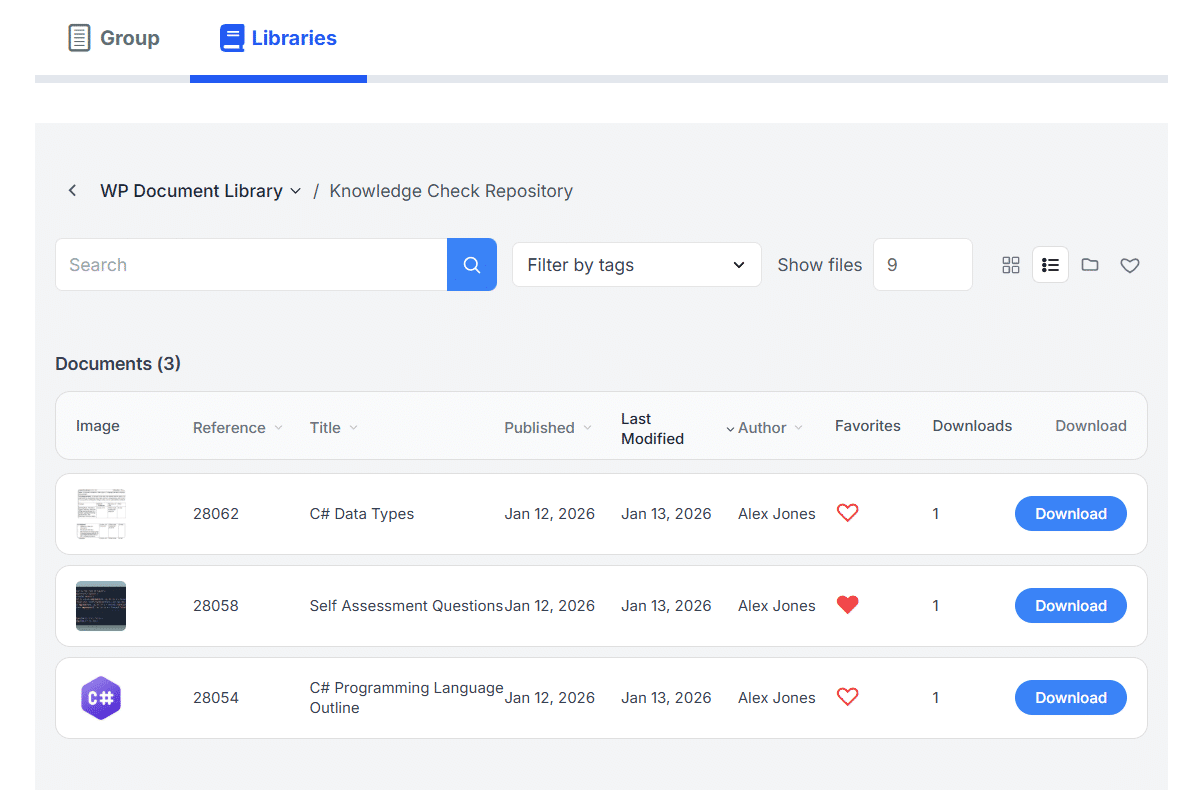The width and height of the screenshot is (1202, 790).
Task: Open C# Data Types thumbnail
Action: pyautogui.click(x=101, y=514)
